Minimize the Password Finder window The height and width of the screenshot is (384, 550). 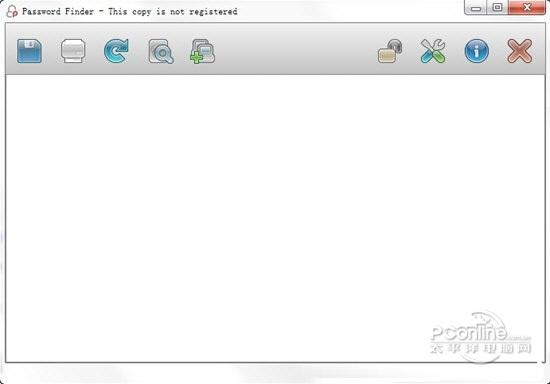coord(476,8)
